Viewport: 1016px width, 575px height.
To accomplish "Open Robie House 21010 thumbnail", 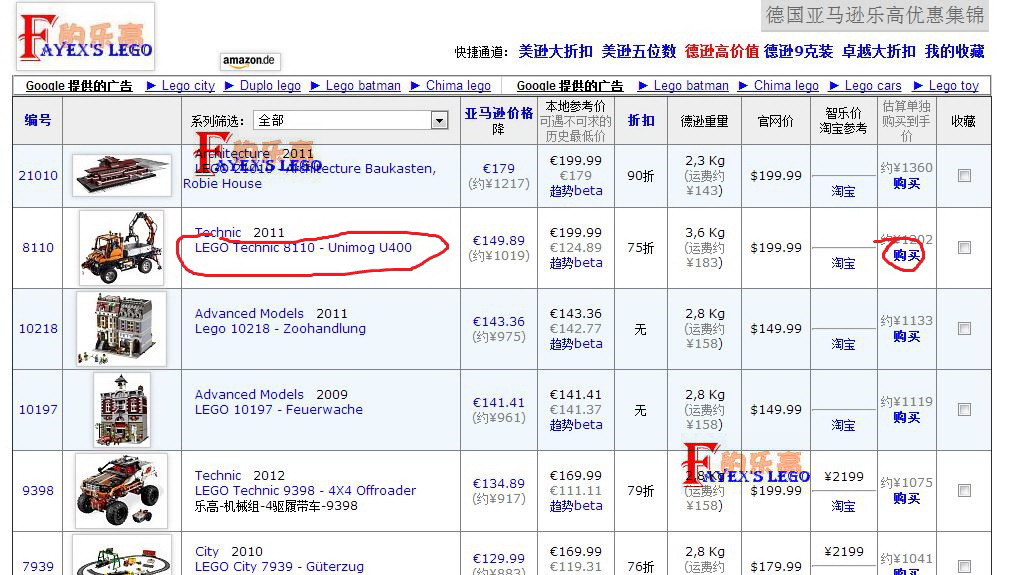I will point(122,175).
